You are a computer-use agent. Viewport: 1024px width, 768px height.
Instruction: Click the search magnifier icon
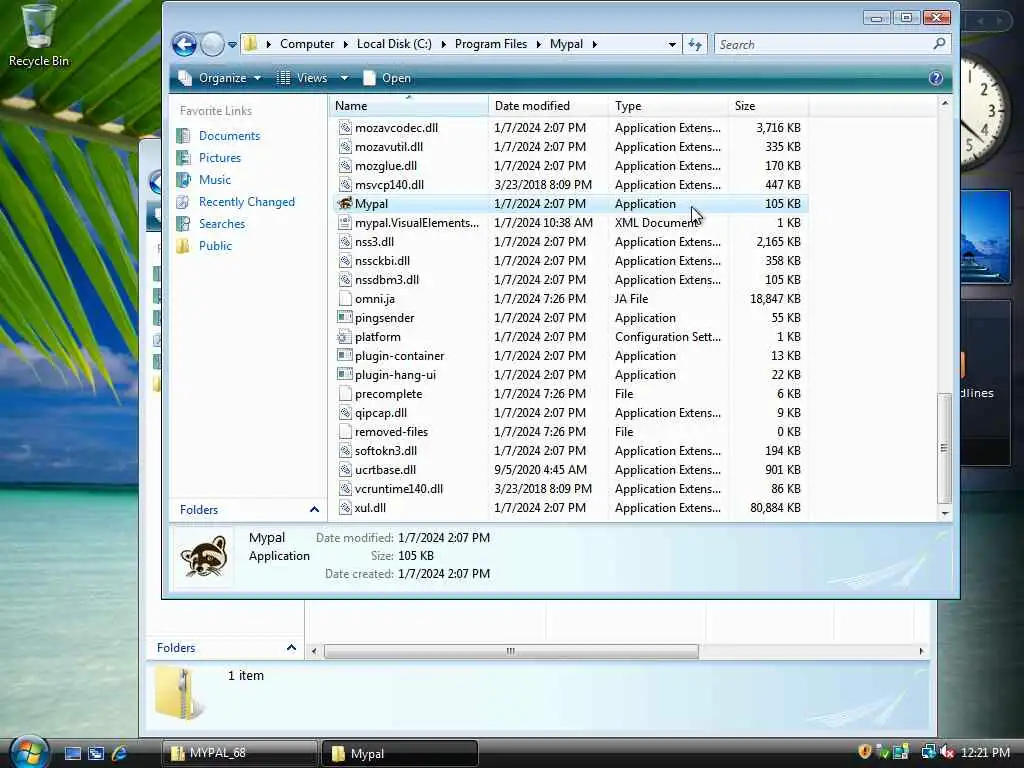(x=939, y=44)
